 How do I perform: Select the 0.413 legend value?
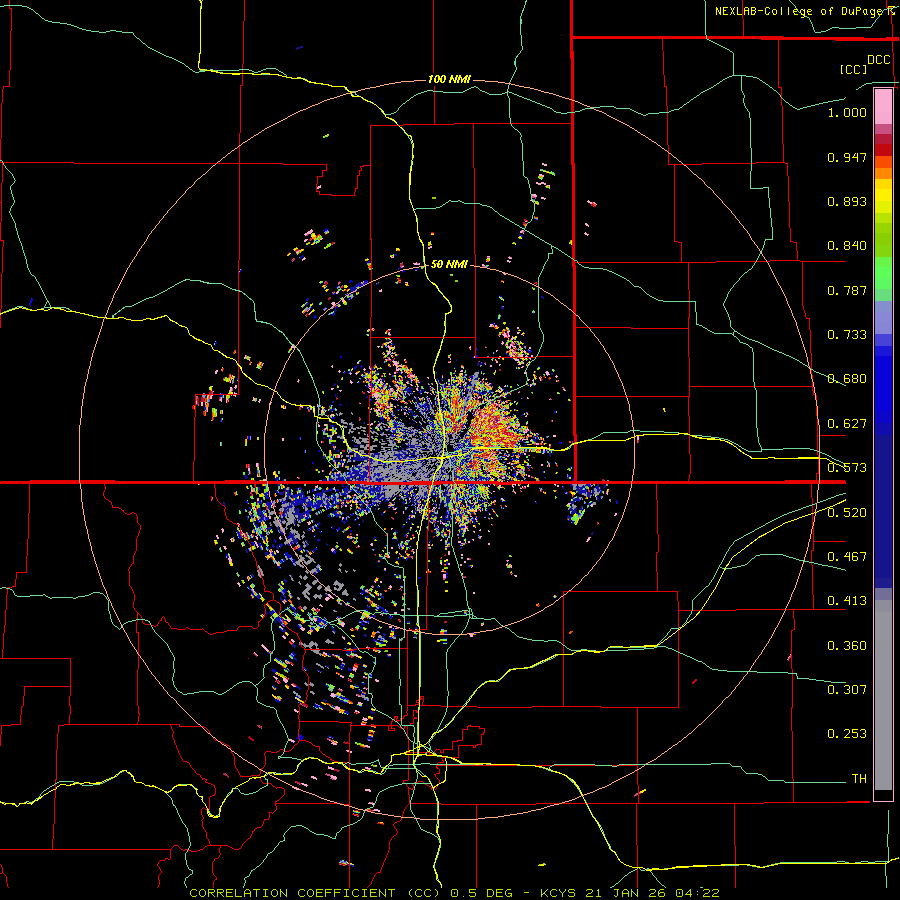[x=847, y=601]
